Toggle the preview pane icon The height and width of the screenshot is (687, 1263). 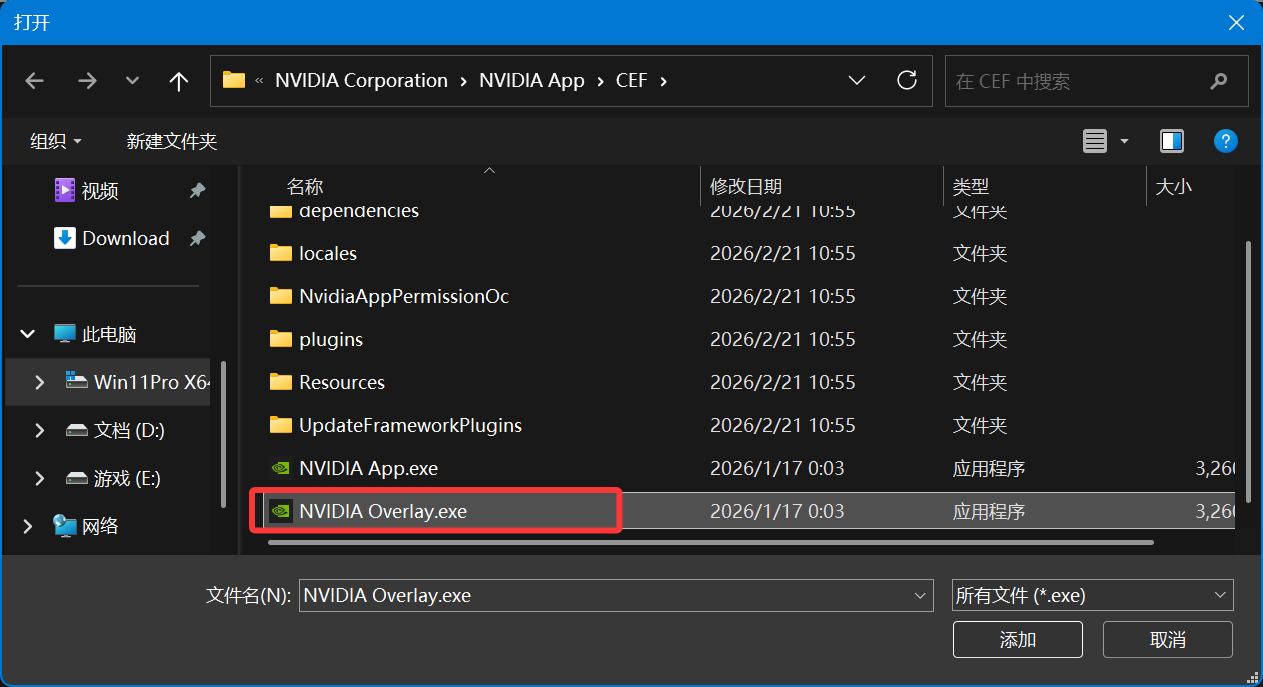click(1171, 140)
